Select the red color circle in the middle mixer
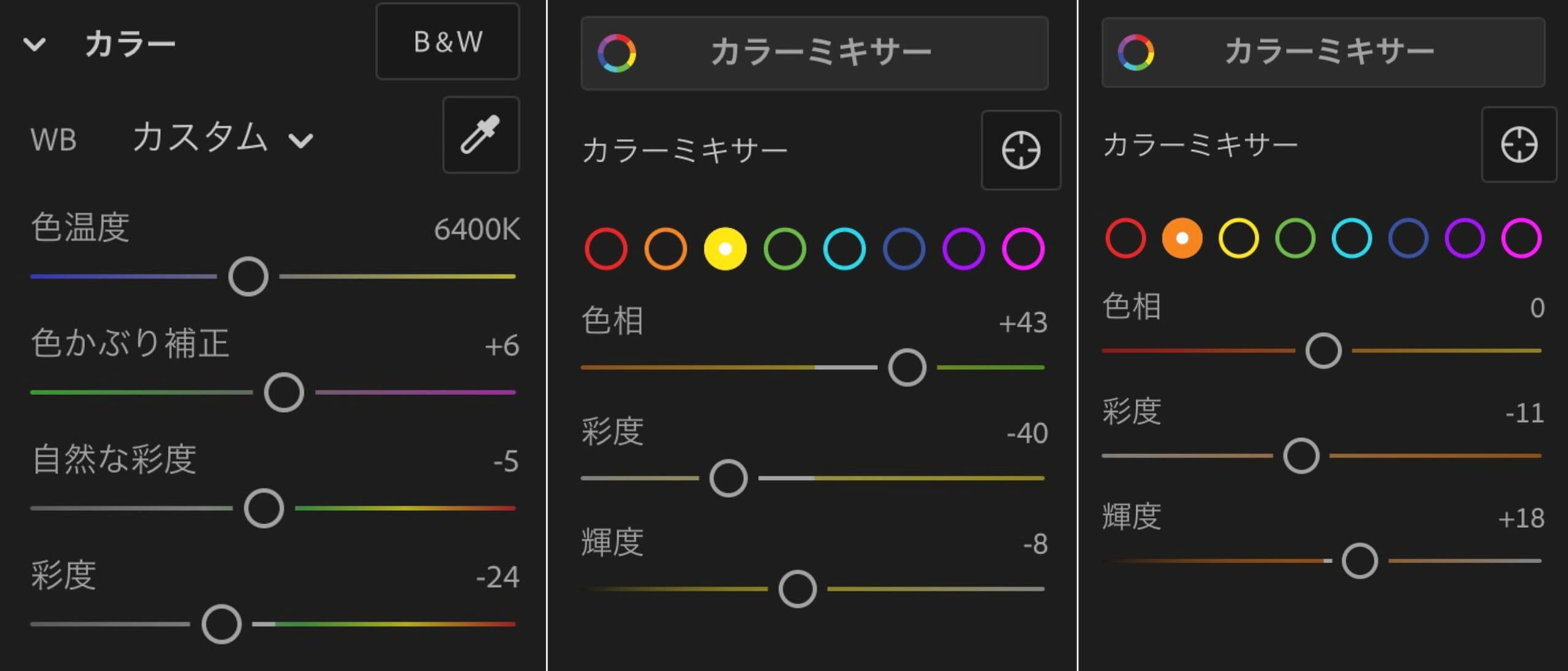 coord(606,249)
